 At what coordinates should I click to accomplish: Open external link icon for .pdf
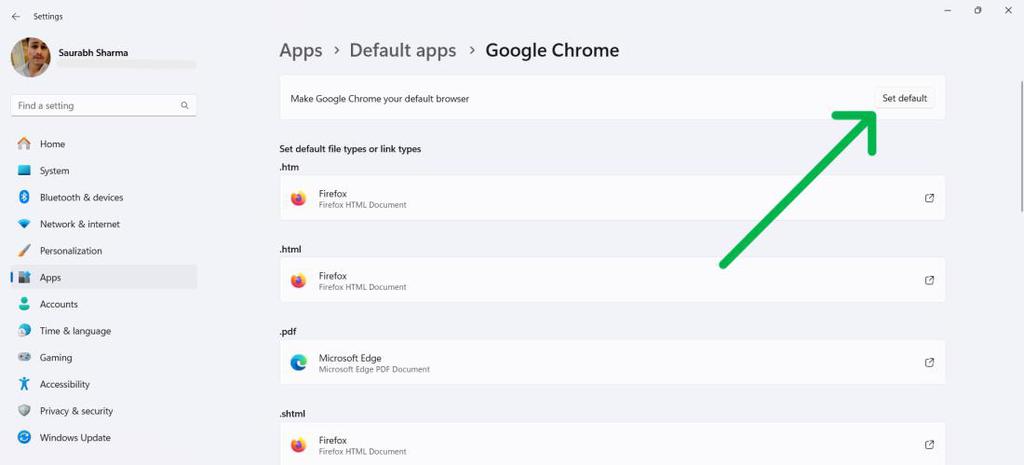(929, 362)
